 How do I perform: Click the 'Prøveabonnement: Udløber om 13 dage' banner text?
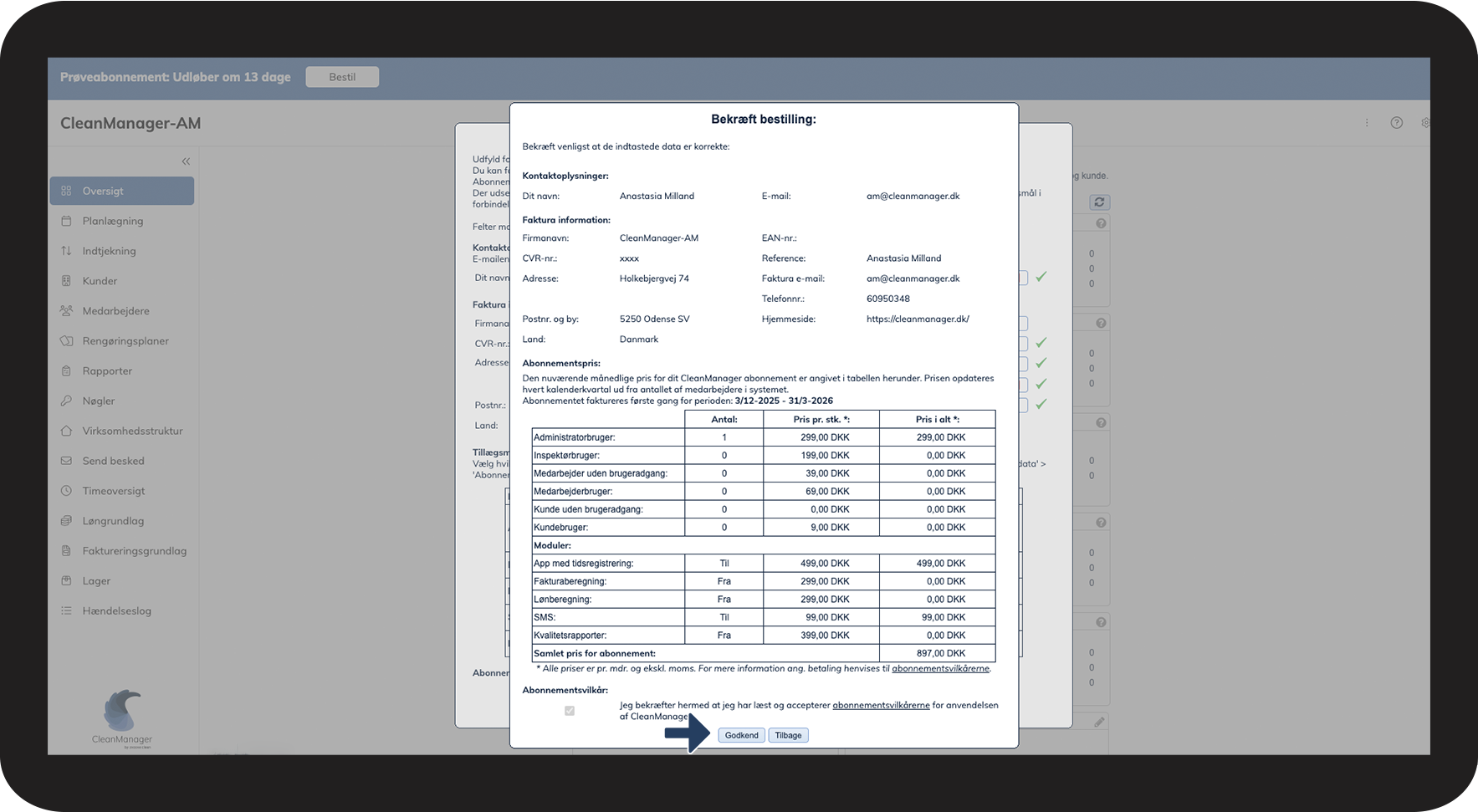(176, 77)
